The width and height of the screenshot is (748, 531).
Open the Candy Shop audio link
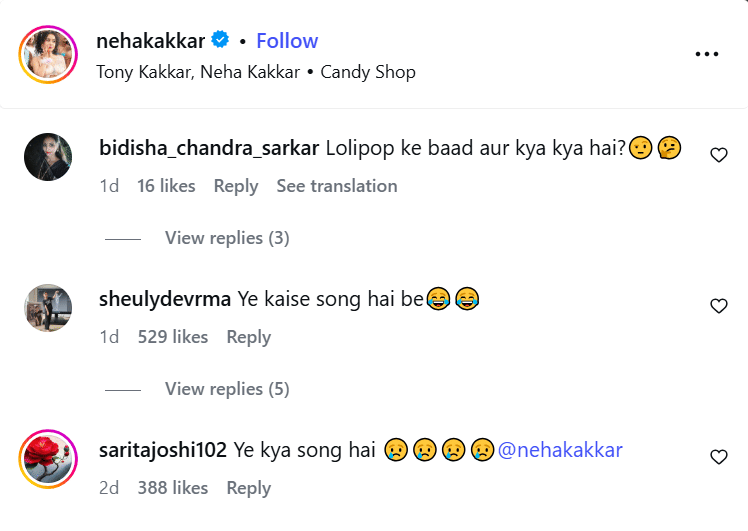click(368, 72)
